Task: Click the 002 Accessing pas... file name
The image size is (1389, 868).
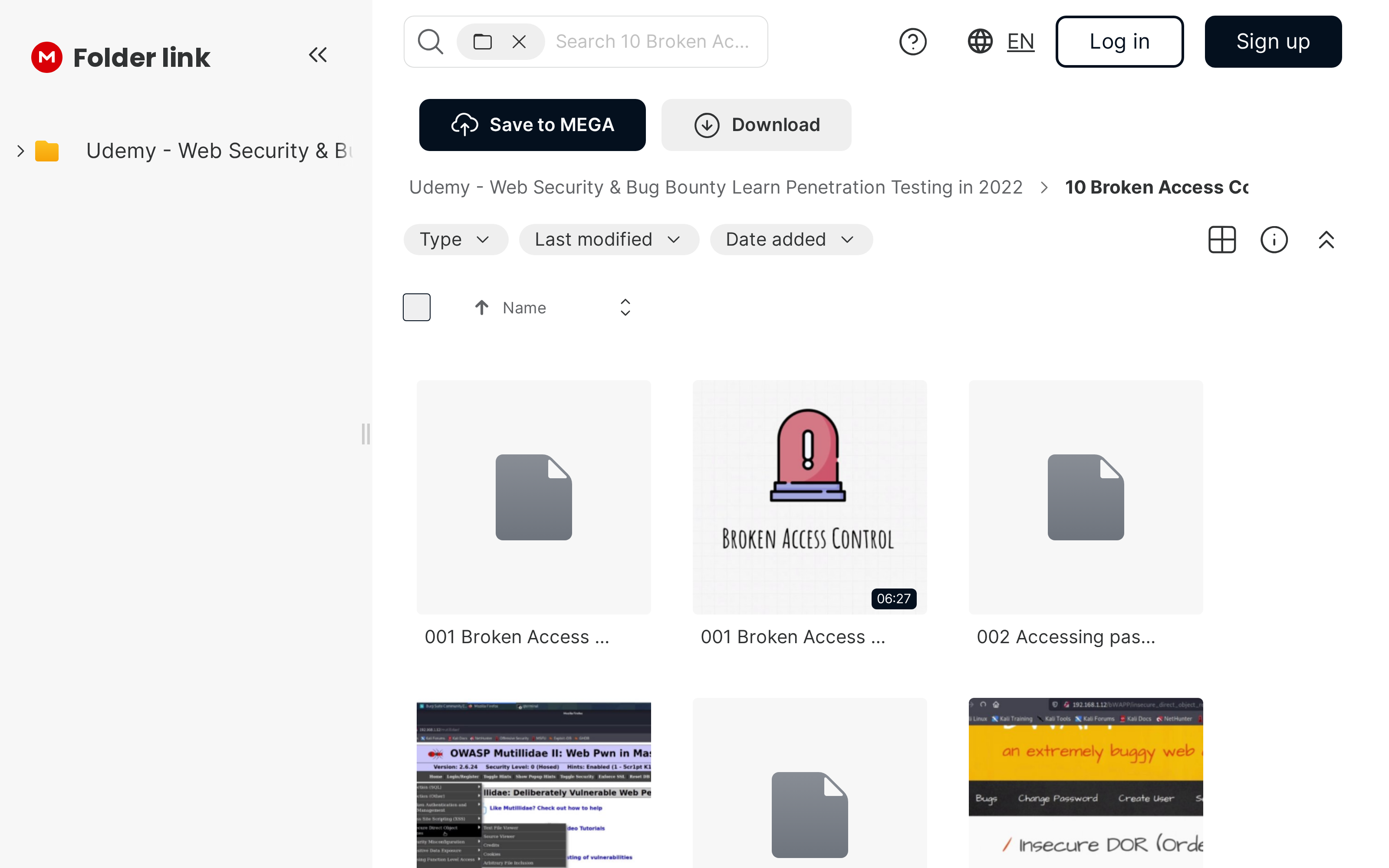Action: pyautogui.click(x=1066, y=637)
